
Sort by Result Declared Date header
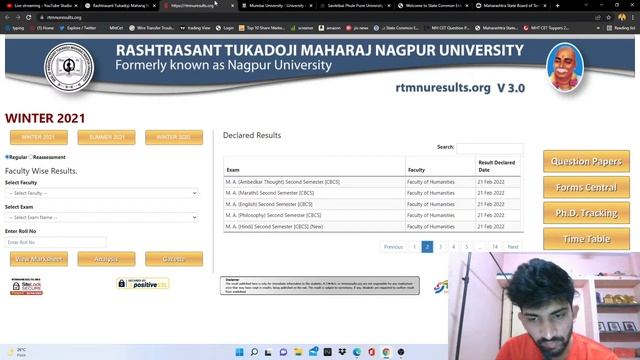[498, 166]
